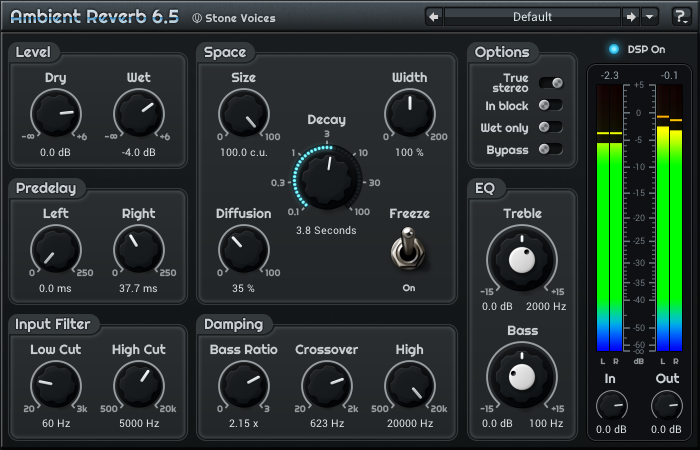Image resolution: width=700 pixels, height=450 pixels.
Task: Click the 0.0 ms Left predelay value
Action: (x=55, y=289)
